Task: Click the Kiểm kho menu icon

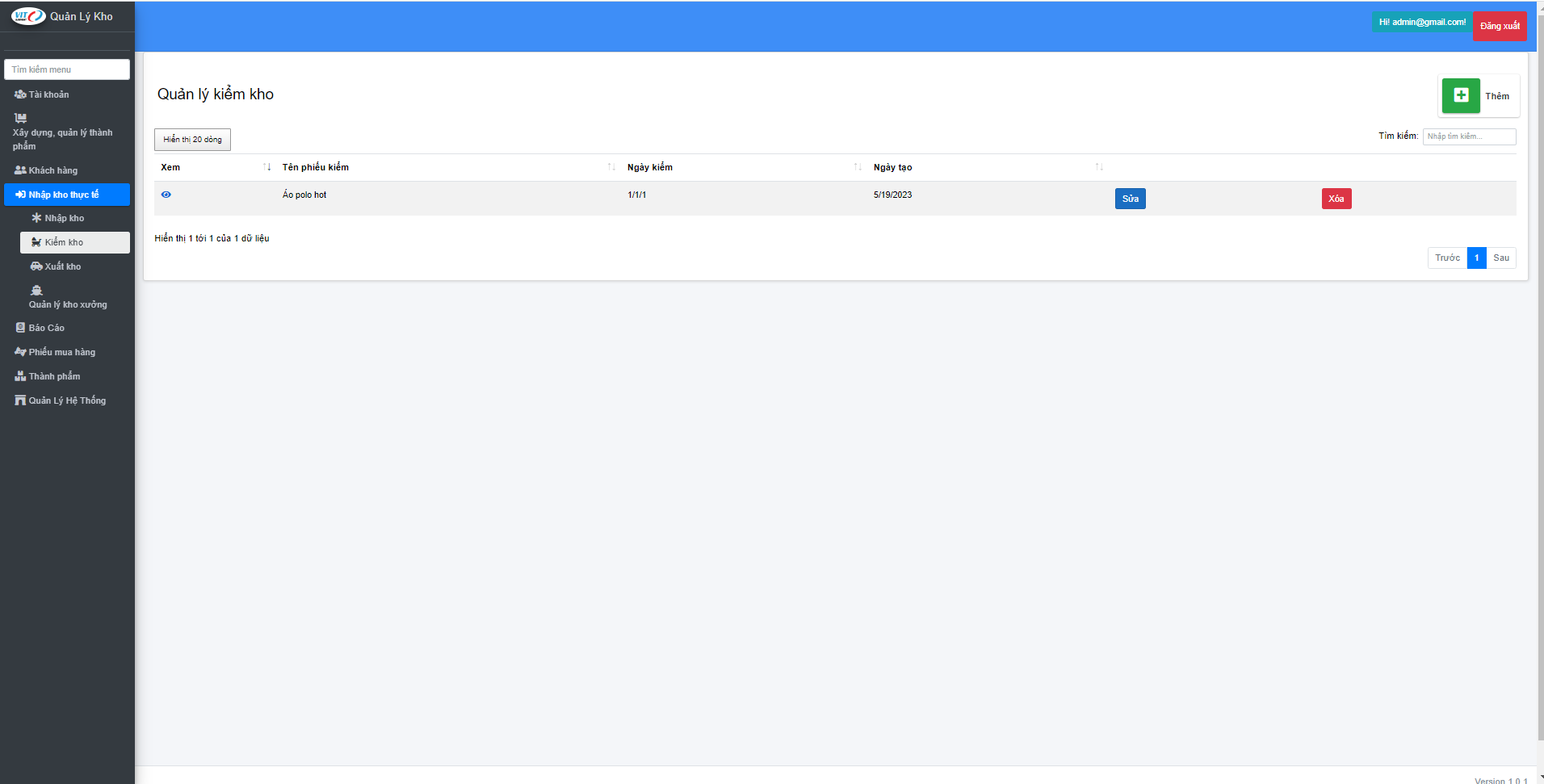Action: coord(36,242)
